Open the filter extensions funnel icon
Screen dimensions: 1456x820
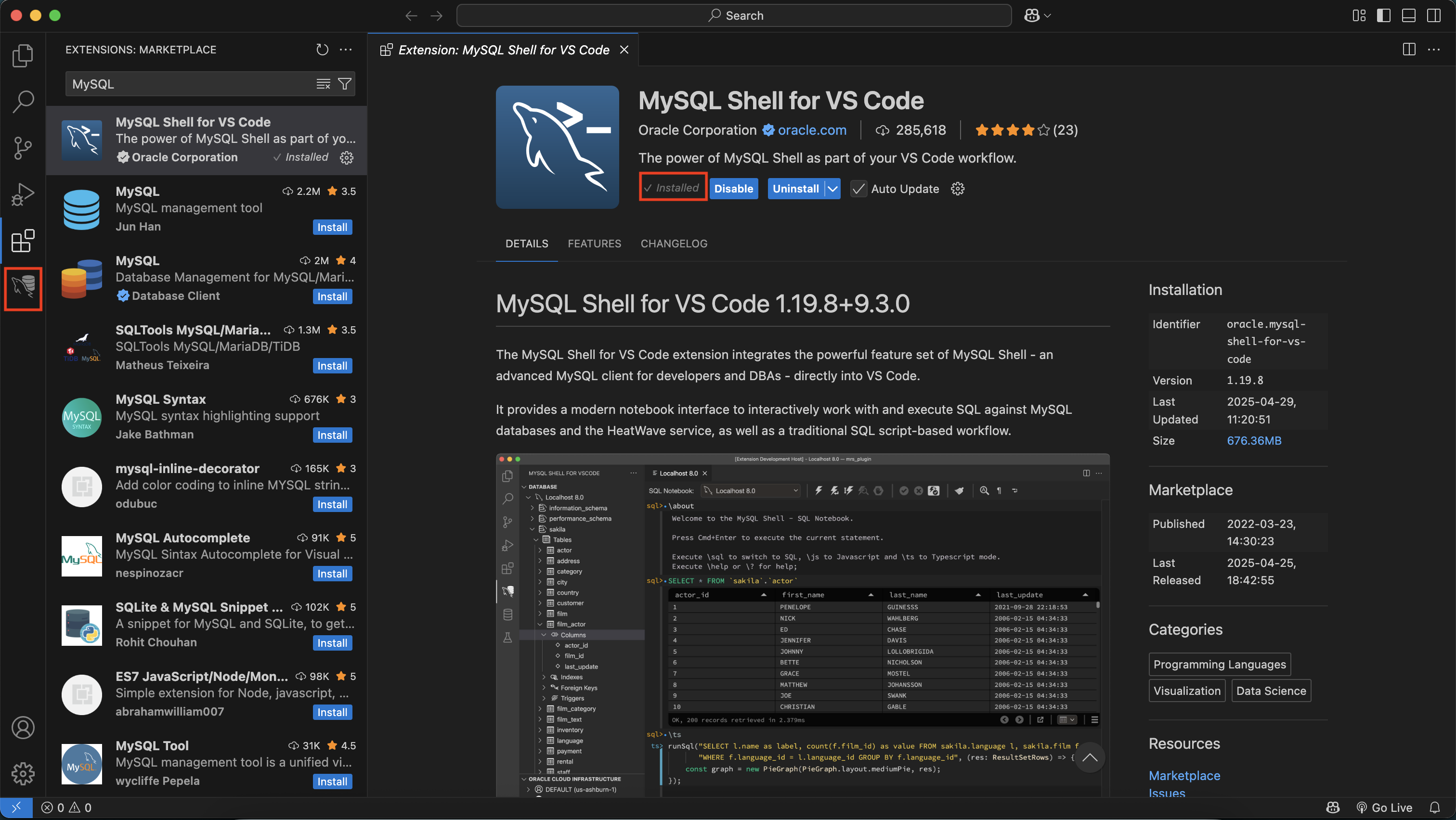tap(345, 84)
